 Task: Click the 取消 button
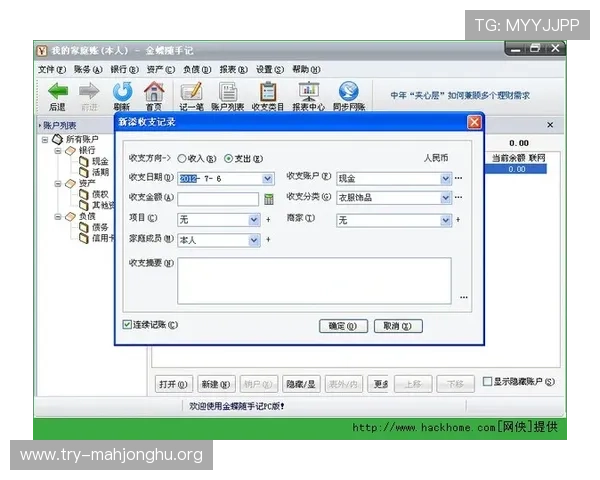coord(398,326)
